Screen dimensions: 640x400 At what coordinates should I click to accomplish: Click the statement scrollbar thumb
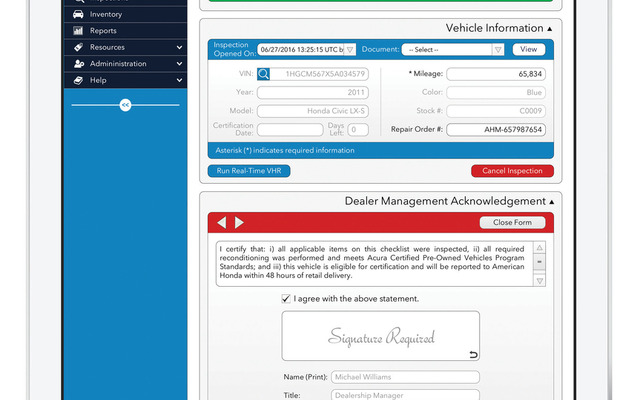tap(540, 262)
